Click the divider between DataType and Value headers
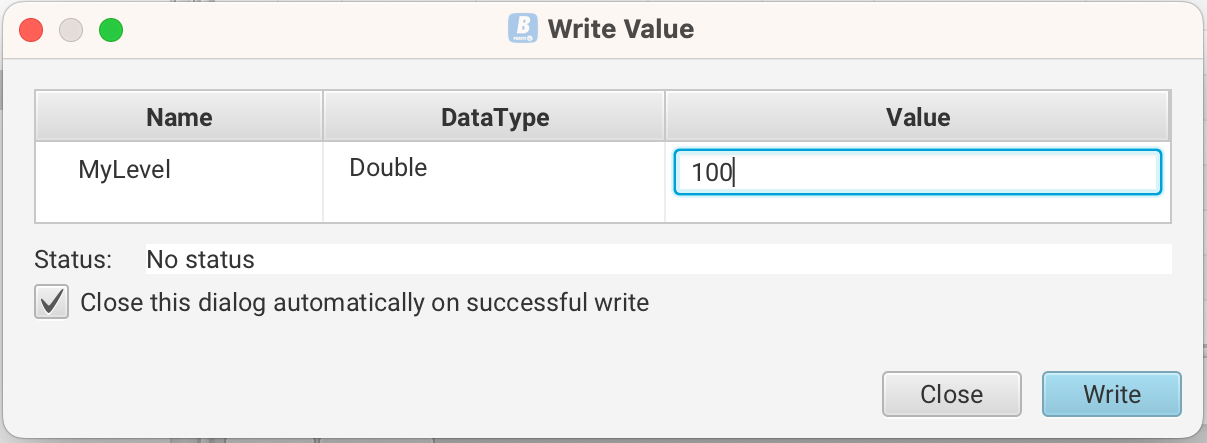This screenshot has width=1207, height=443. [x=665, y=117]
